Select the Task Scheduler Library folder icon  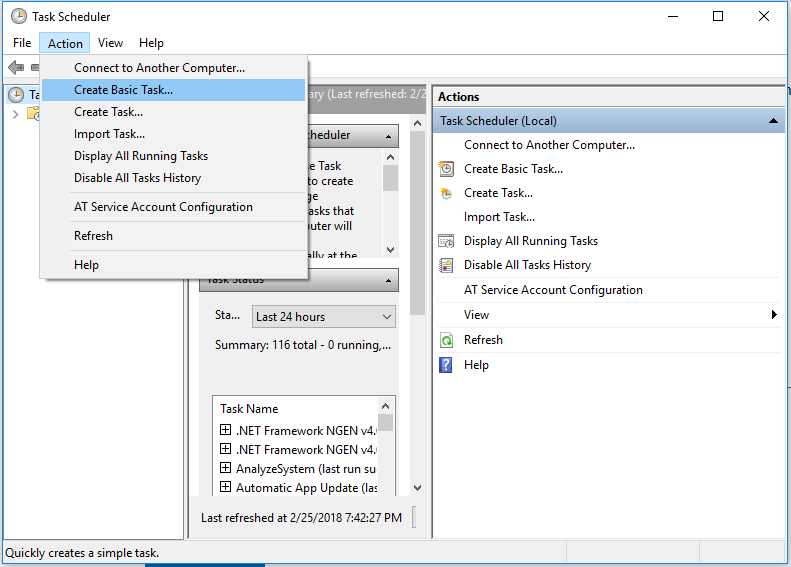(x=33, y=114)
